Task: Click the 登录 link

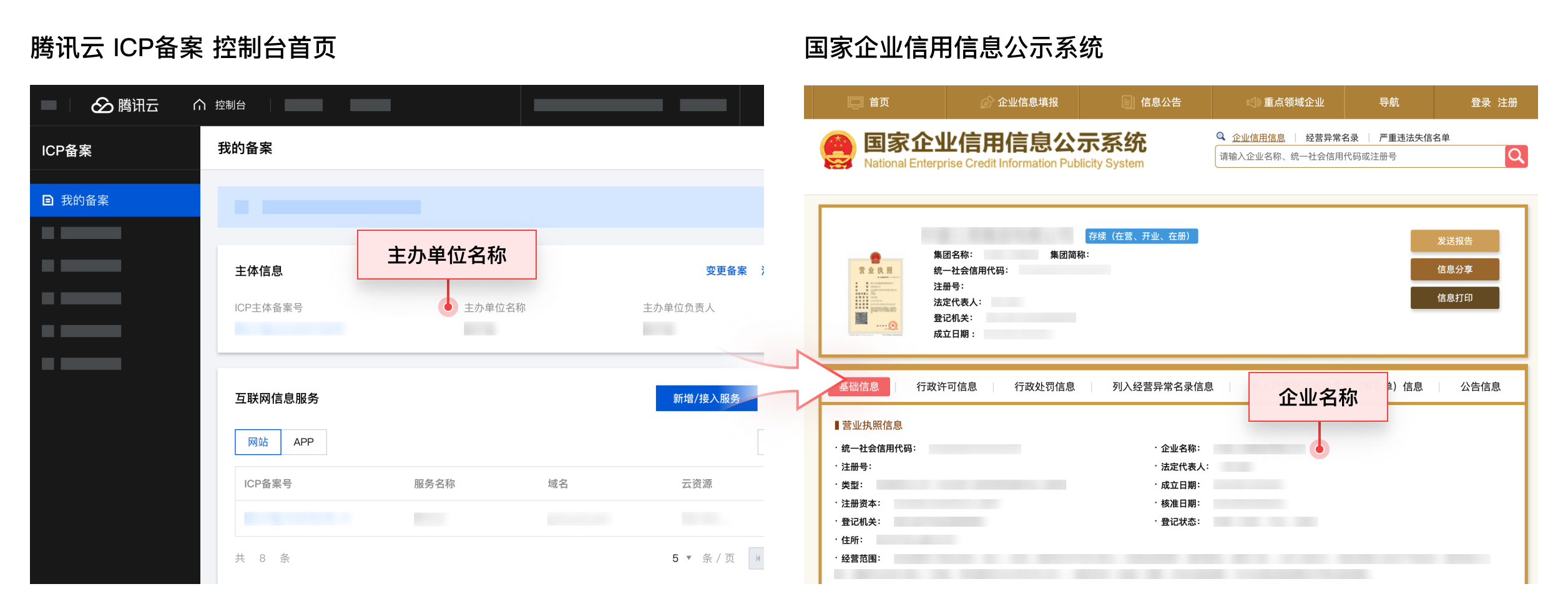Action: tap(1481, 102)
